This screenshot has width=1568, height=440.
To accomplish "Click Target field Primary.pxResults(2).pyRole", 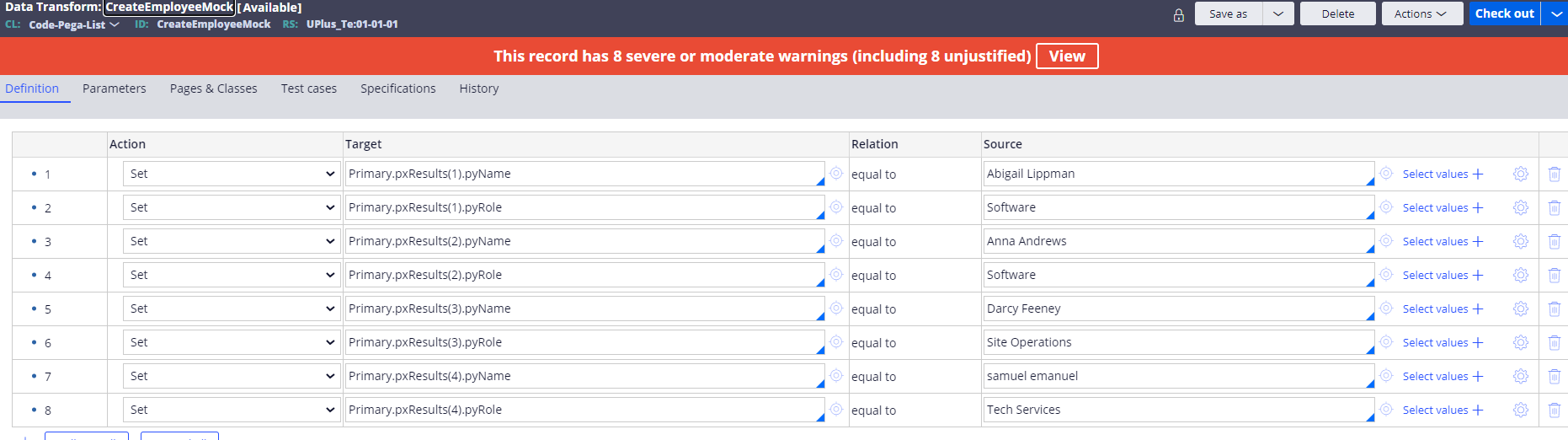I will [585, 275].
